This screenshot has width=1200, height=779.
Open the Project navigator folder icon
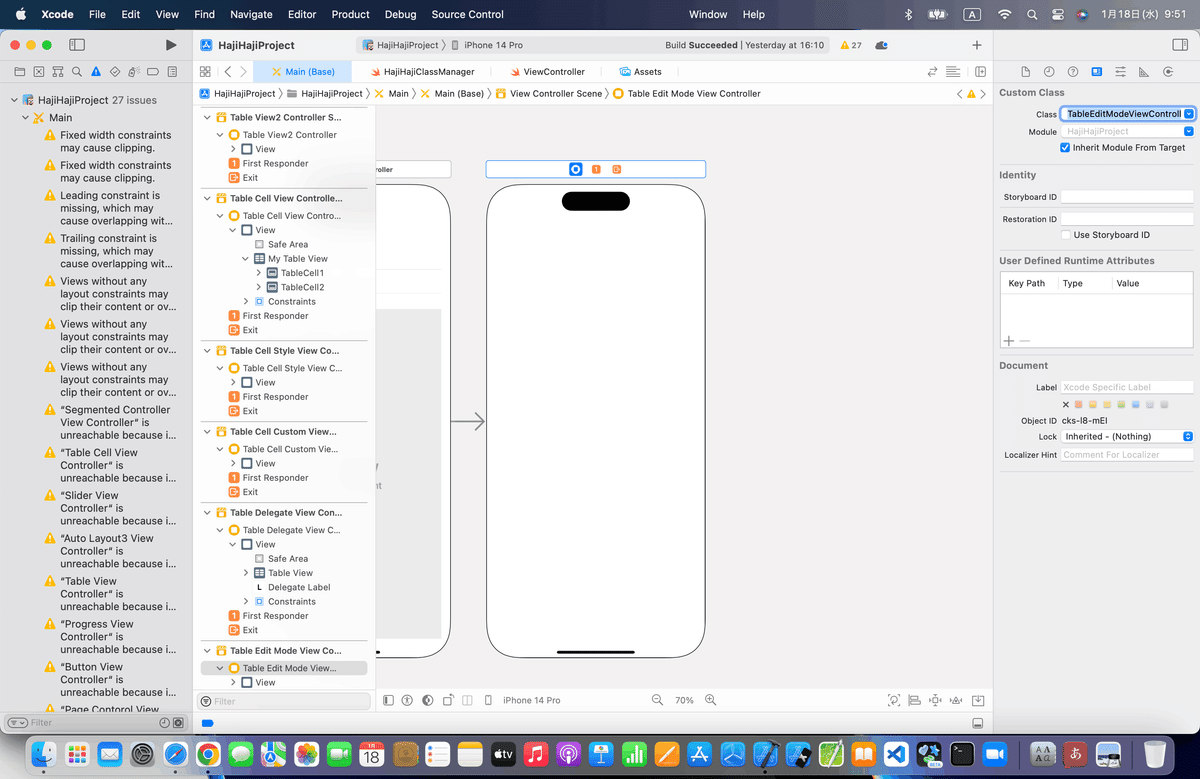tap(18, 72)
